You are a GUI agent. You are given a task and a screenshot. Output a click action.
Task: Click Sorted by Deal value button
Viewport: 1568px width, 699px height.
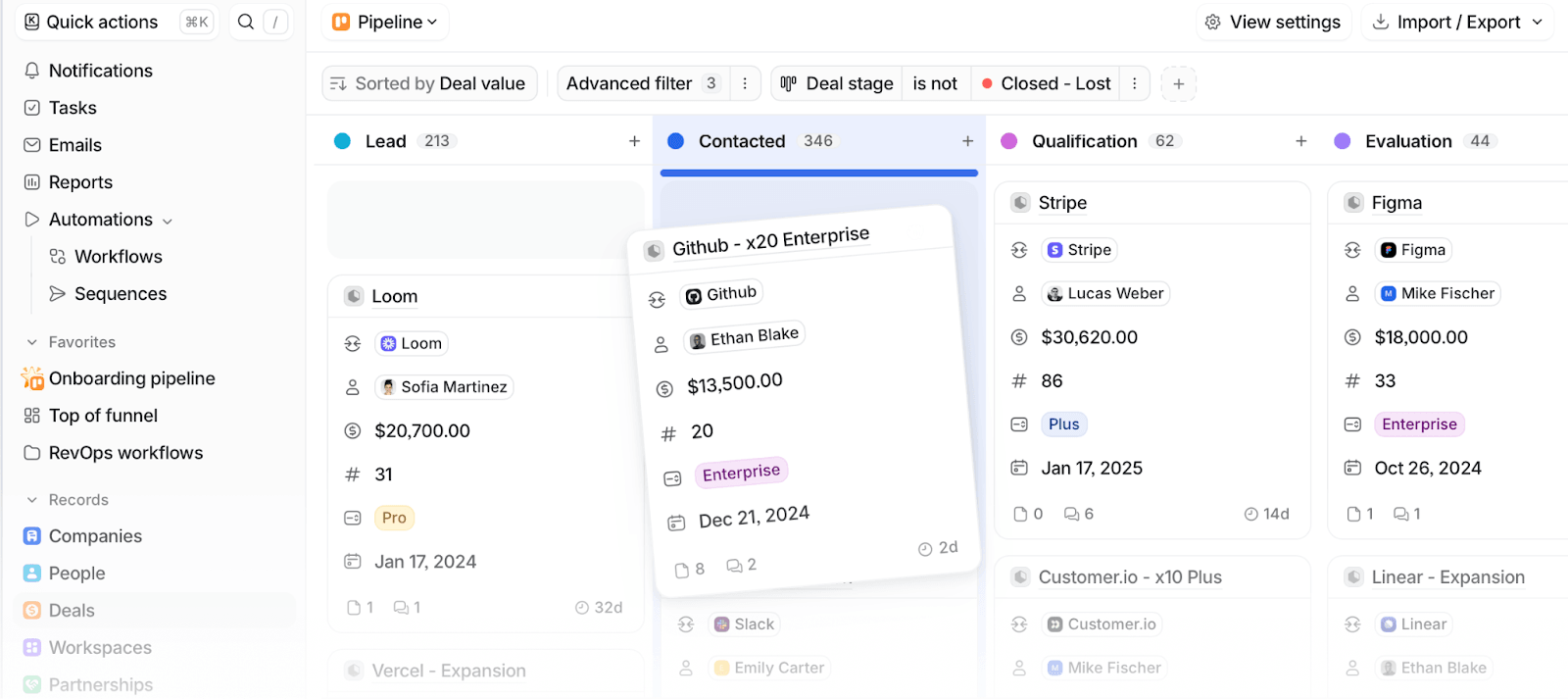pos(429,84)
